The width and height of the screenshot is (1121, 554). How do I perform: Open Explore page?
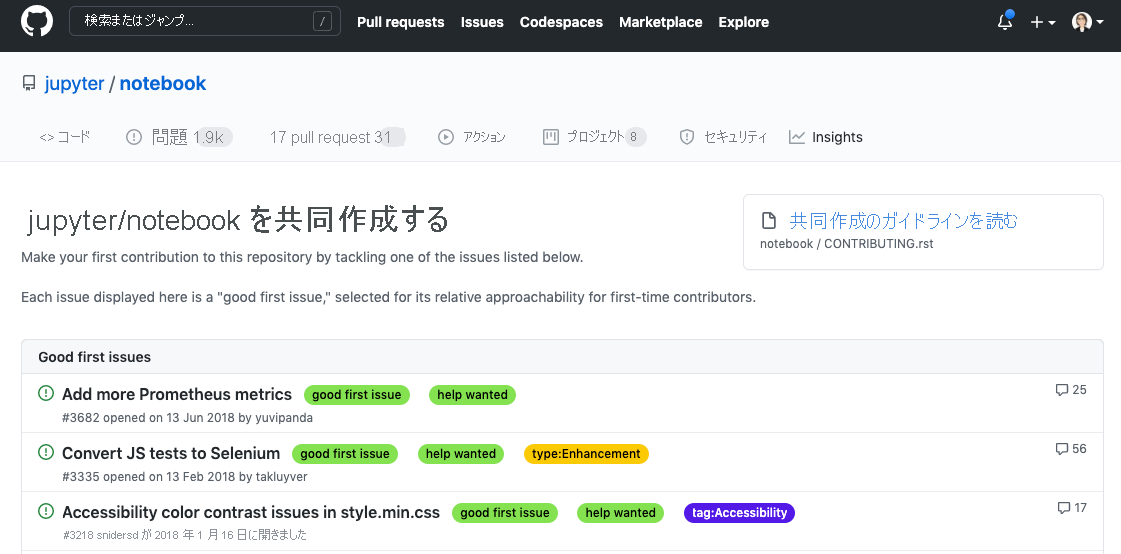744,22
